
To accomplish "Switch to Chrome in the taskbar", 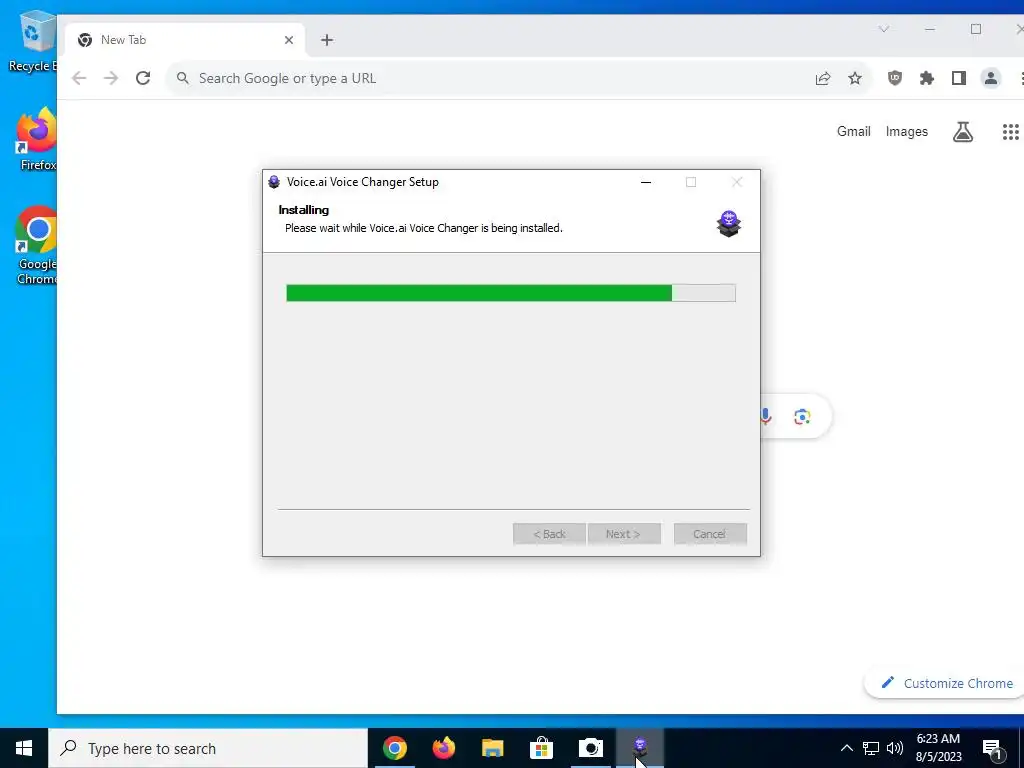I will 394,748.
